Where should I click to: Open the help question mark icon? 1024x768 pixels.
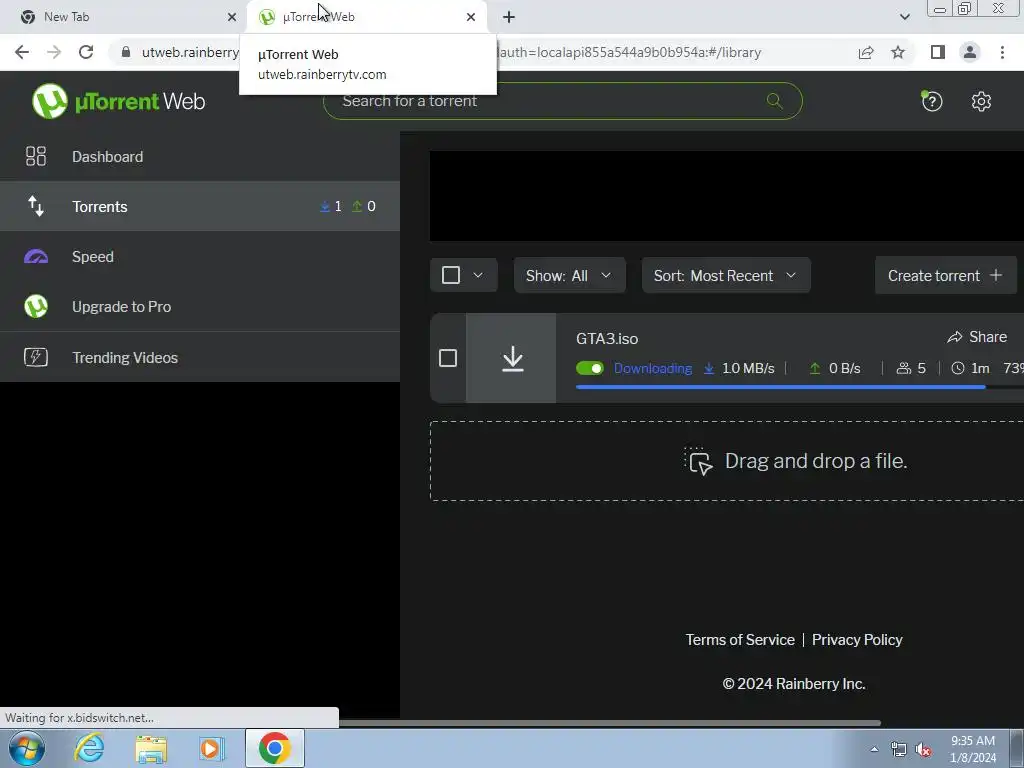pos(932,101)
